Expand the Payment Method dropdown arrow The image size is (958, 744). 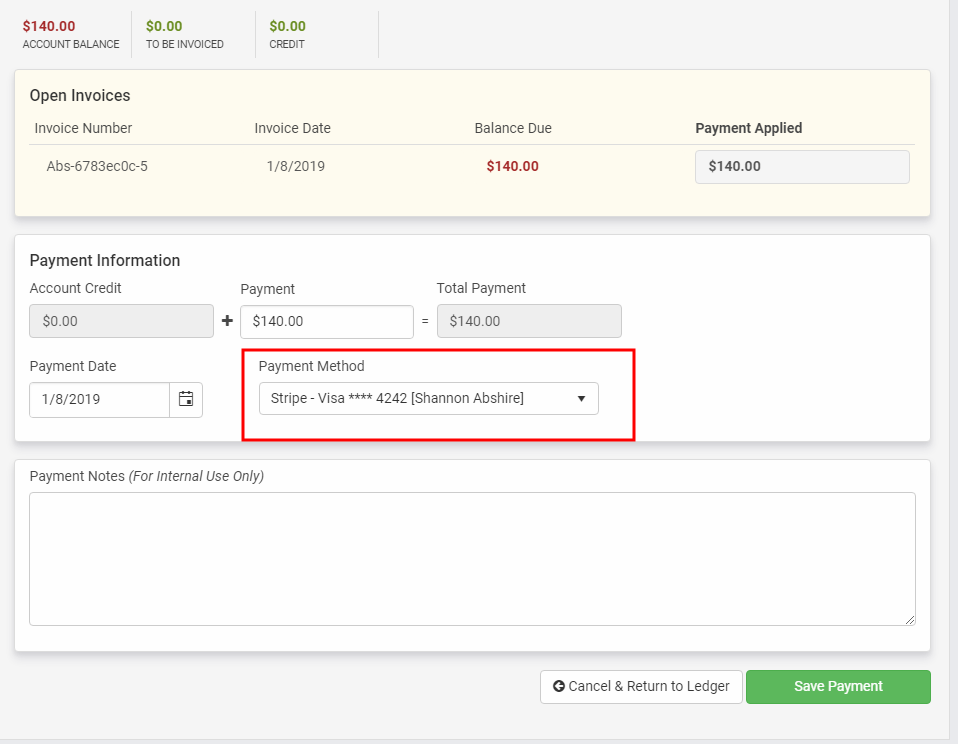[581, 399]
